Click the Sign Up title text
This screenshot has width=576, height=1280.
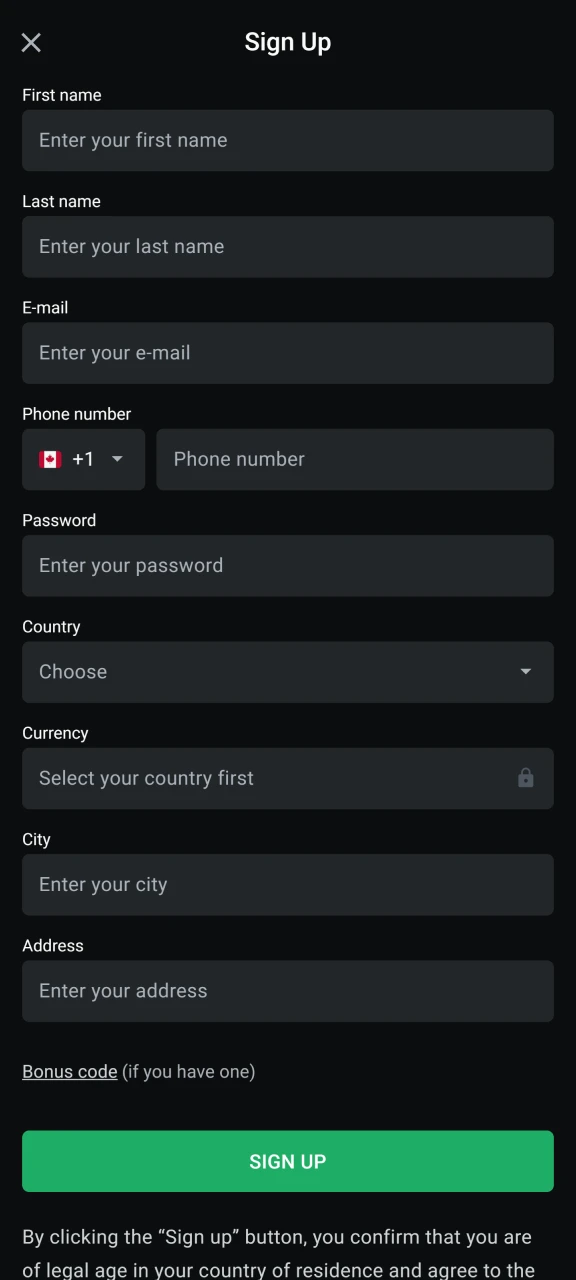(288, 41)
